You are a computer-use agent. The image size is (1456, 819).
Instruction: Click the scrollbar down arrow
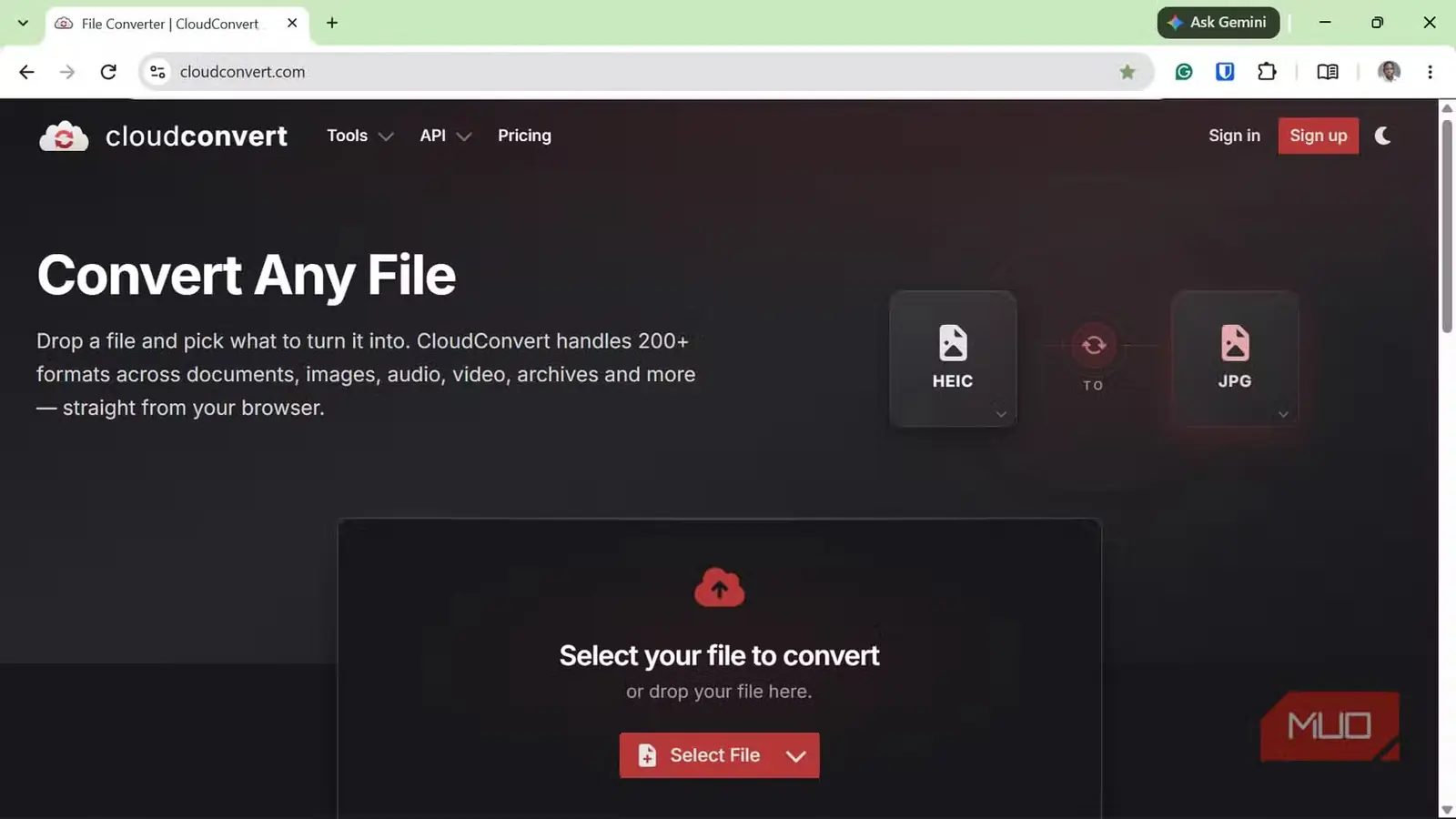(x=1447, y=810)
